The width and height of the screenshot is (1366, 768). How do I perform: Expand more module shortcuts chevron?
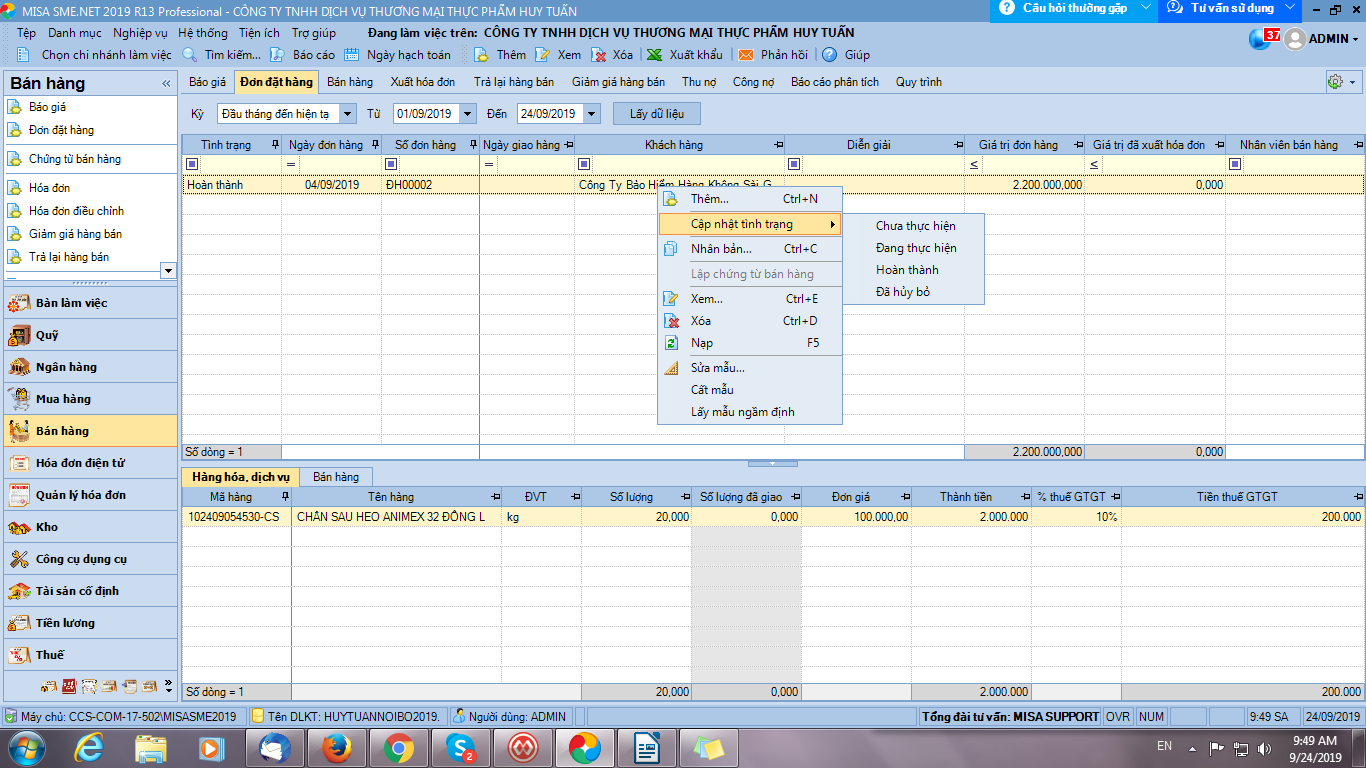tap(168, 687)
